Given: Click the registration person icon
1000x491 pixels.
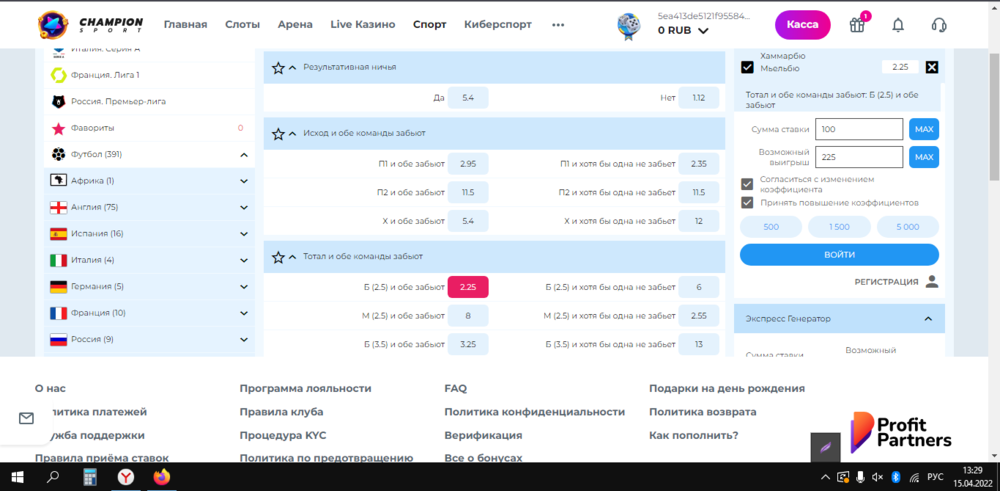Looking at the screenshot, I should coord(932,282).
